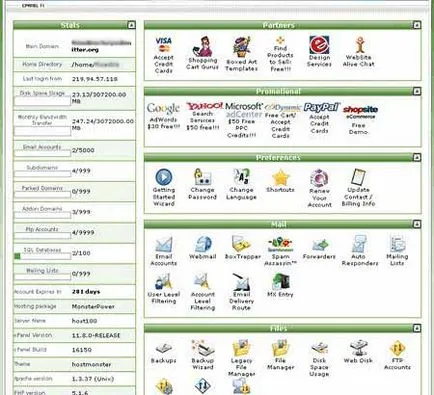434x395 pixels.
Task: Launch the Getting Started Wizard
Action: [x=164, y=177]
